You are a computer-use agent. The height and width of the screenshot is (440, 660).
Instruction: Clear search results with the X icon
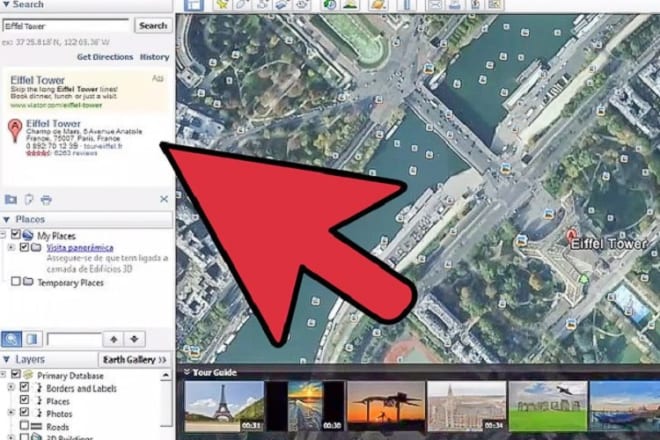pyautogui.click(x=164, y=199)
